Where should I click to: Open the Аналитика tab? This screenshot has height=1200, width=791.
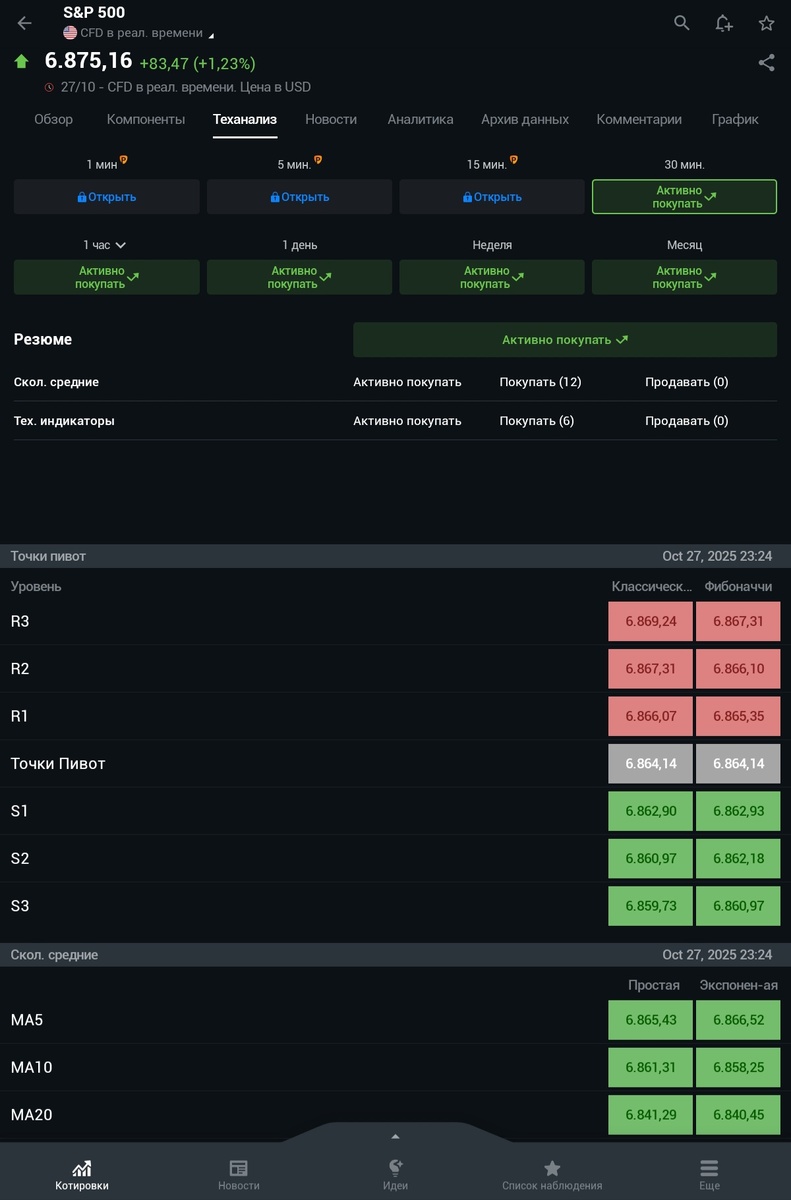tap(420, 119)
